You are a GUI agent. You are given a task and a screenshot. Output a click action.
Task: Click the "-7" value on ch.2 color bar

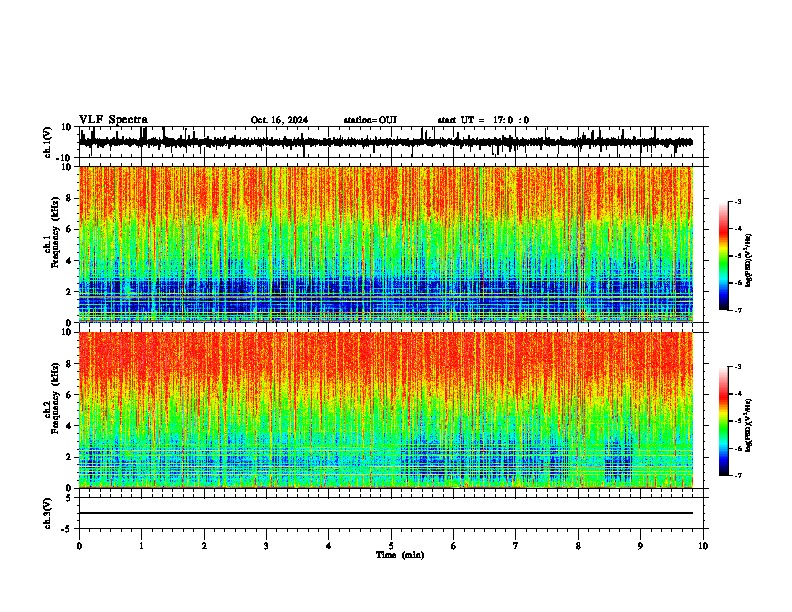pyautogui.click(x=738, y=476)
